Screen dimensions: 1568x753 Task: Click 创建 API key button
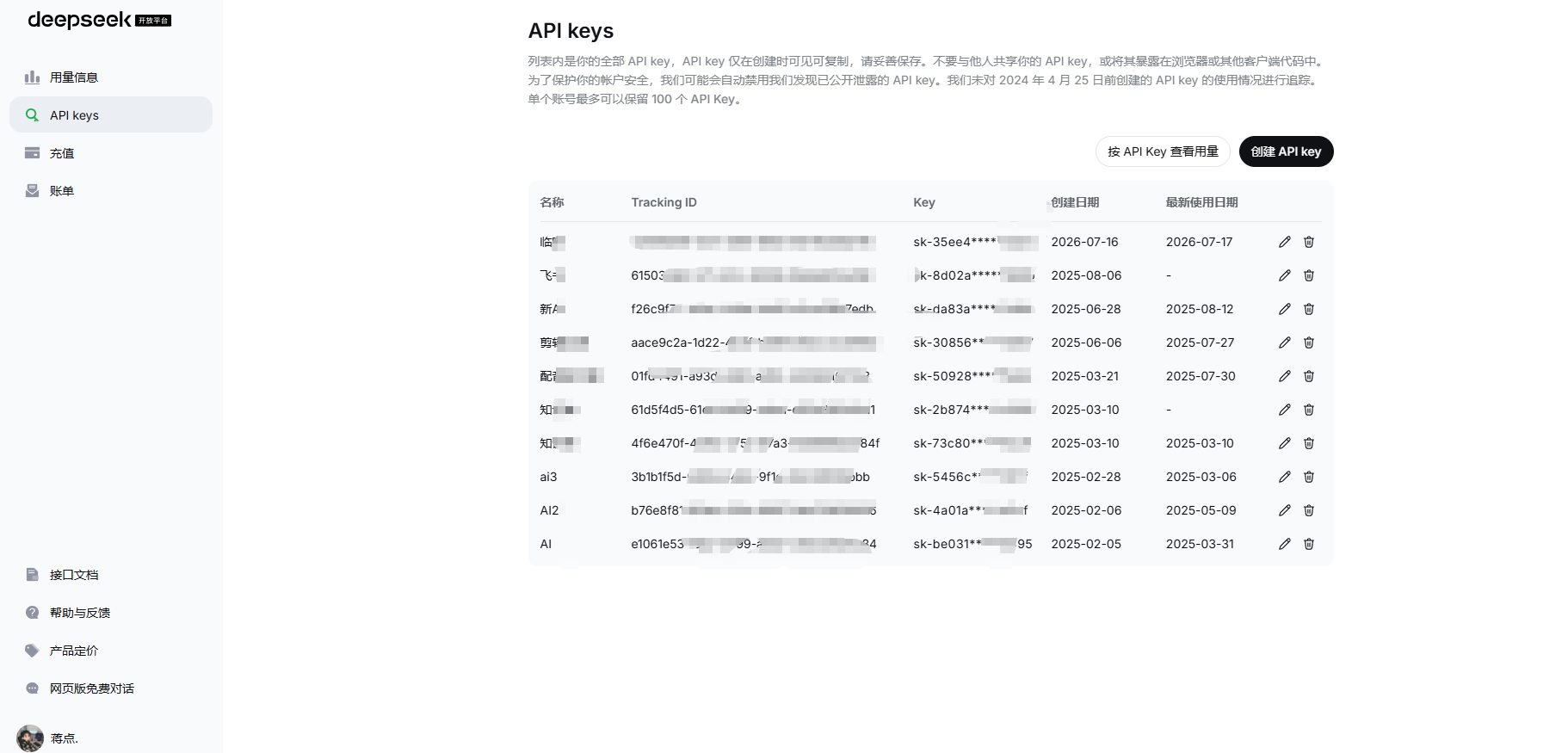pyautogui.click(x=1286, y=151)
